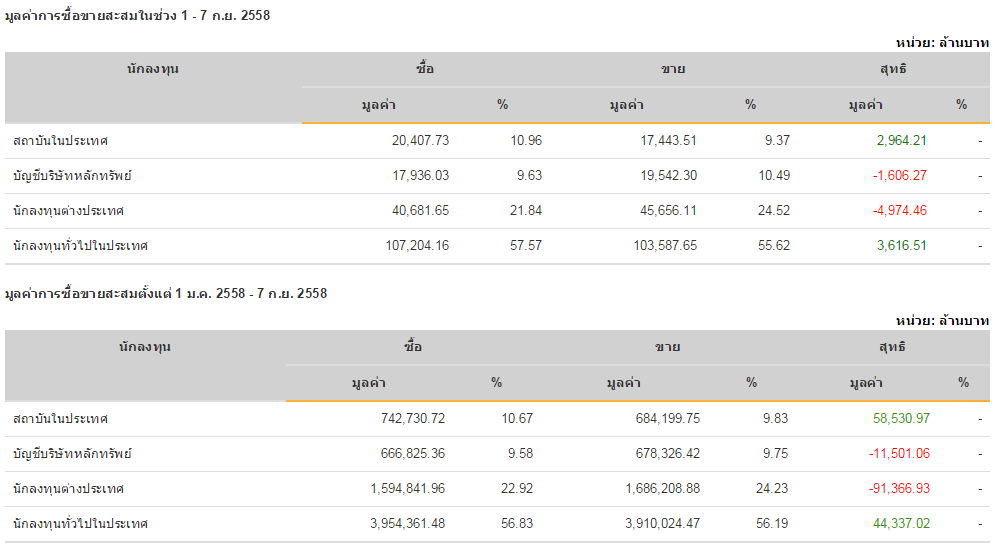
Task: Click the ซื้อ column header in top table
Action: coord(425,69)
